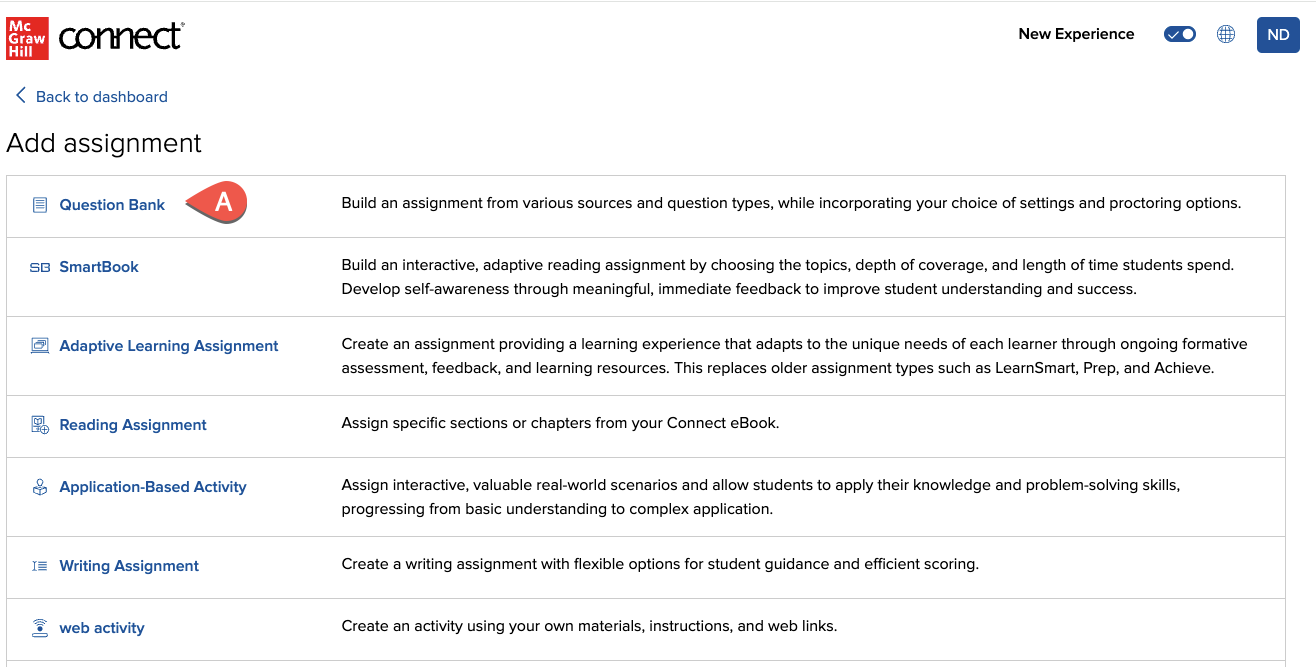The height and width of the screenshot is (667, 1316).
Task: Click the Application-Based Activity icon
Action: (40, 487)
